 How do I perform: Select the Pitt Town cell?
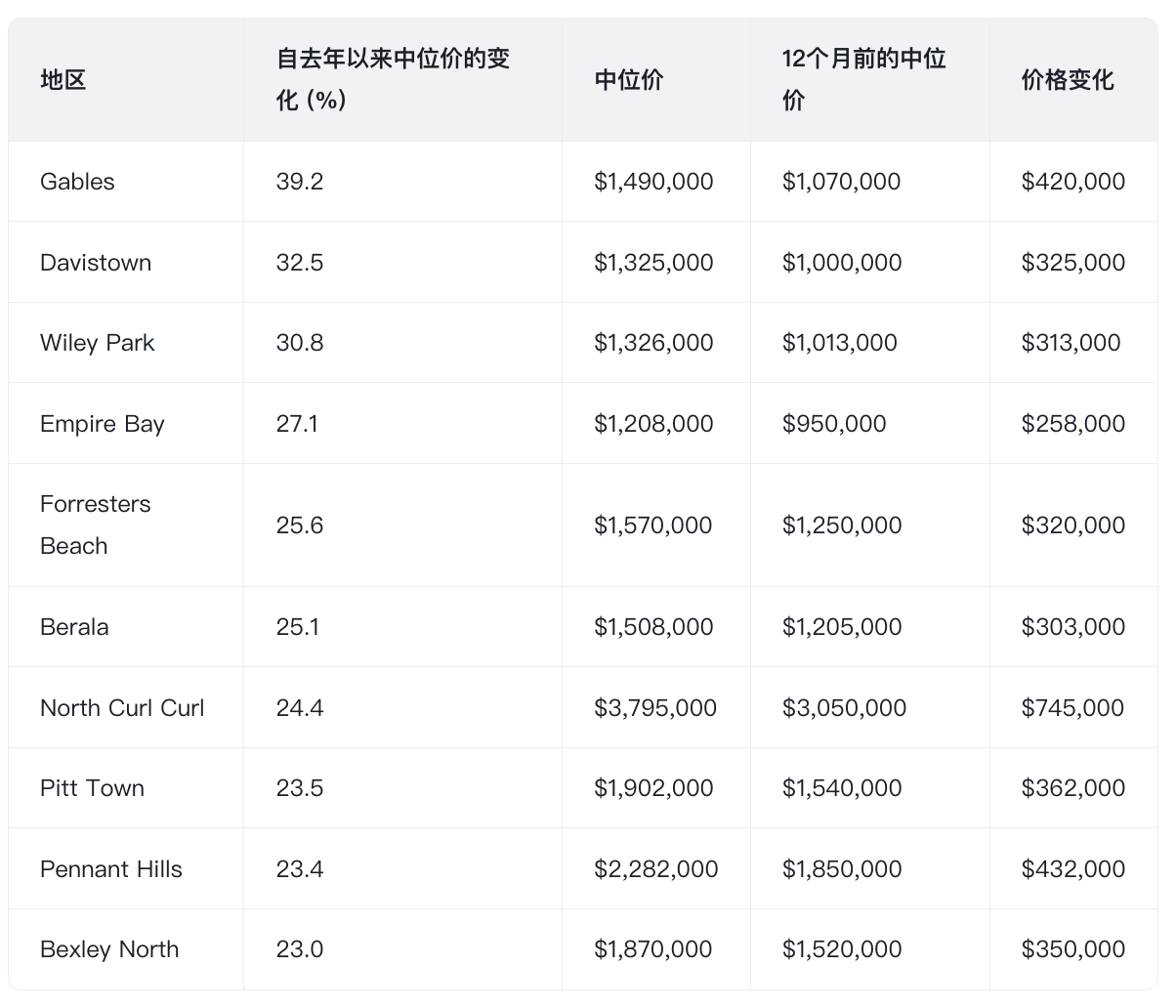click(92, 788)
